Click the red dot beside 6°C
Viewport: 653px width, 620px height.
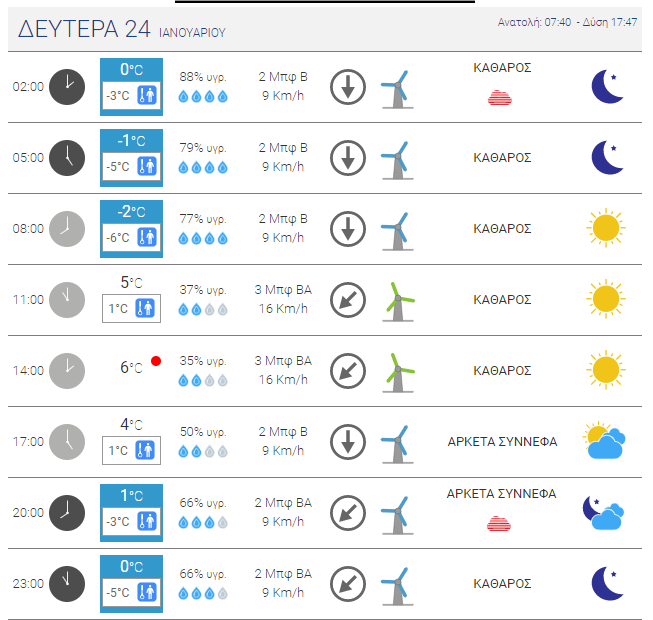click(x=156, y=361)
